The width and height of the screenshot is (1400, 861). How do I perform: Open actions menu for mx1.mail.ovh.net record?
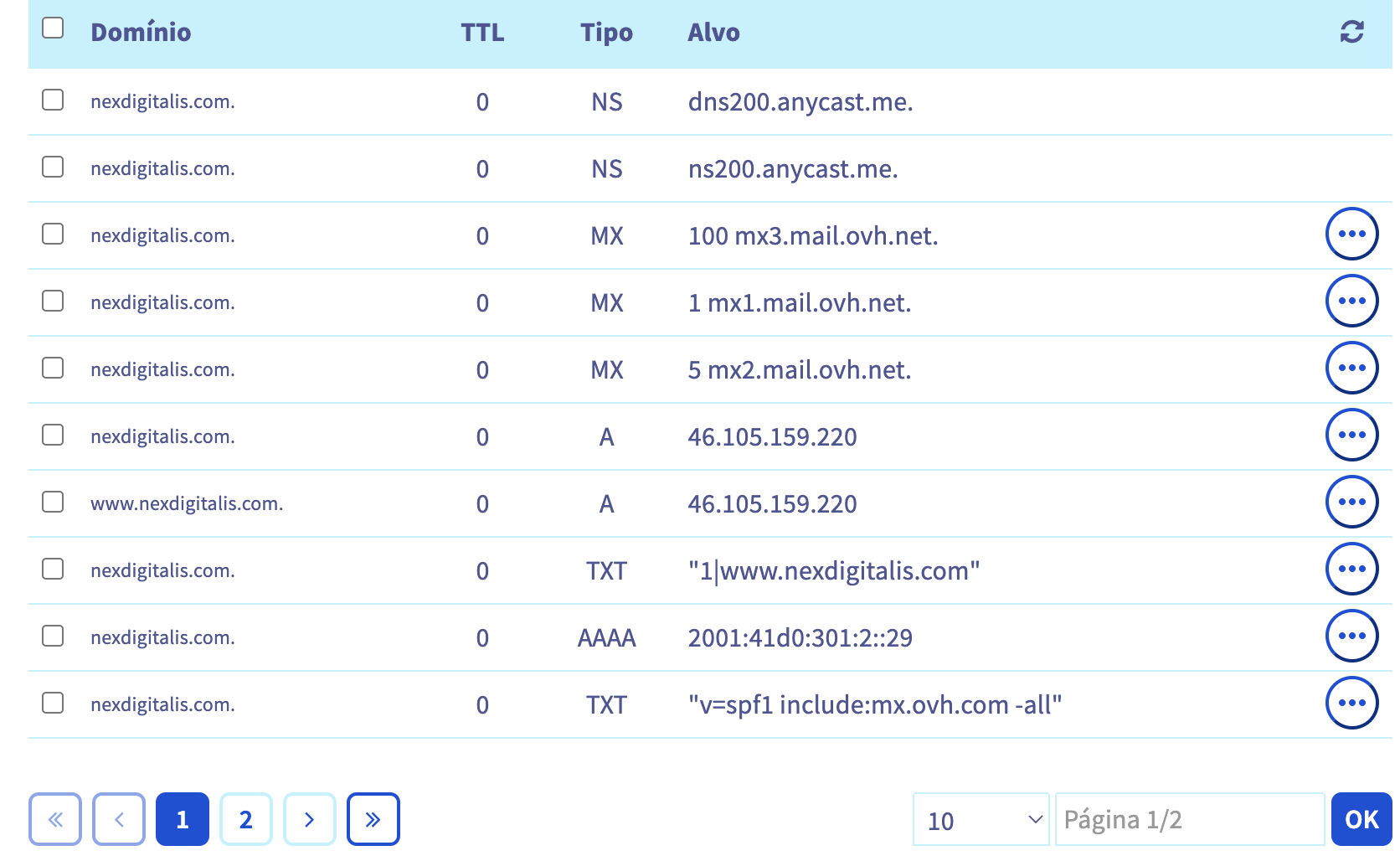(x=1351, y=301)
